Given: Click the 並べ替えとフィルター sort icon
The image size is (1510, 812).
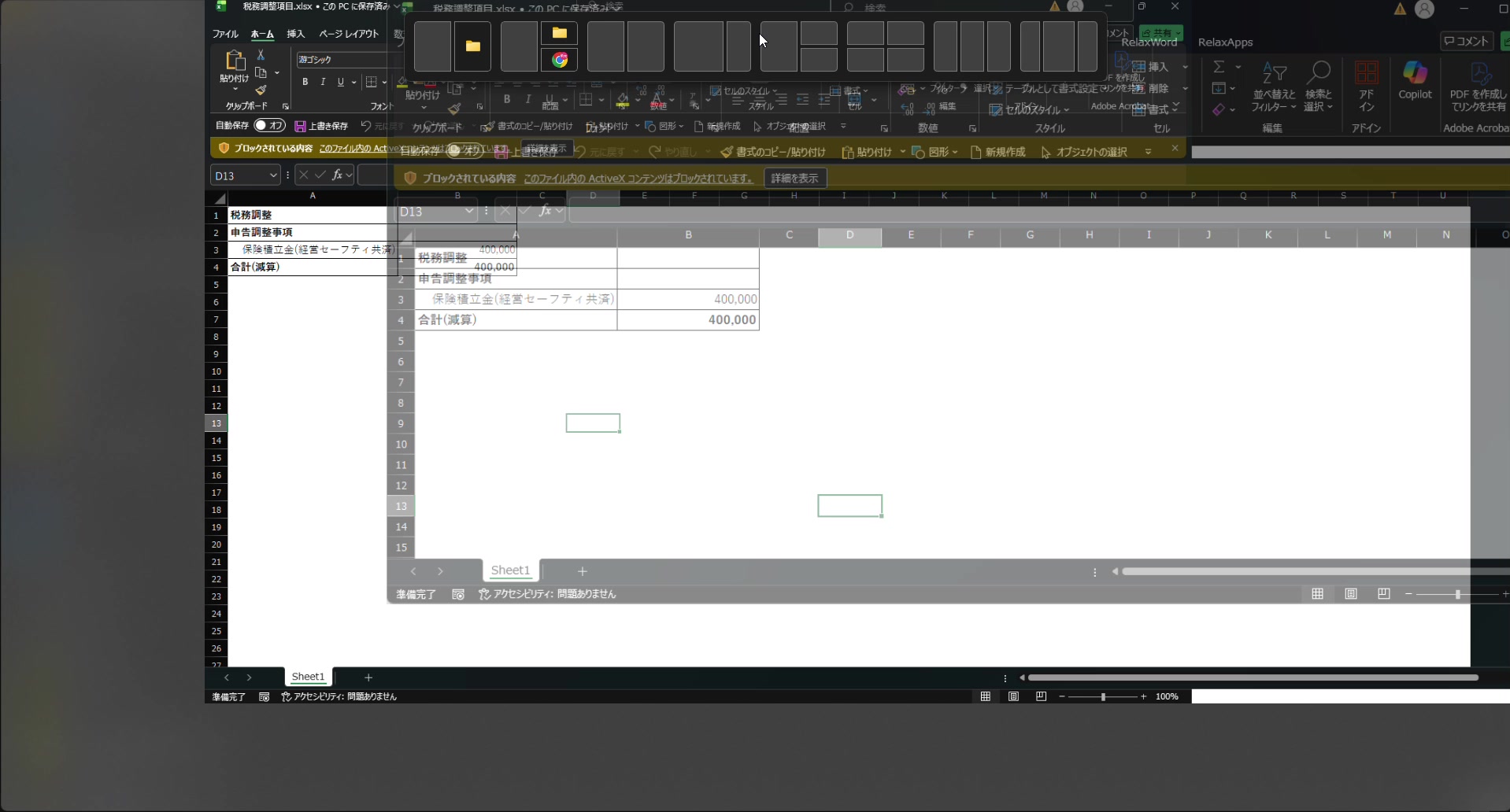Looking at the screenshot, I should (1273, 85).
